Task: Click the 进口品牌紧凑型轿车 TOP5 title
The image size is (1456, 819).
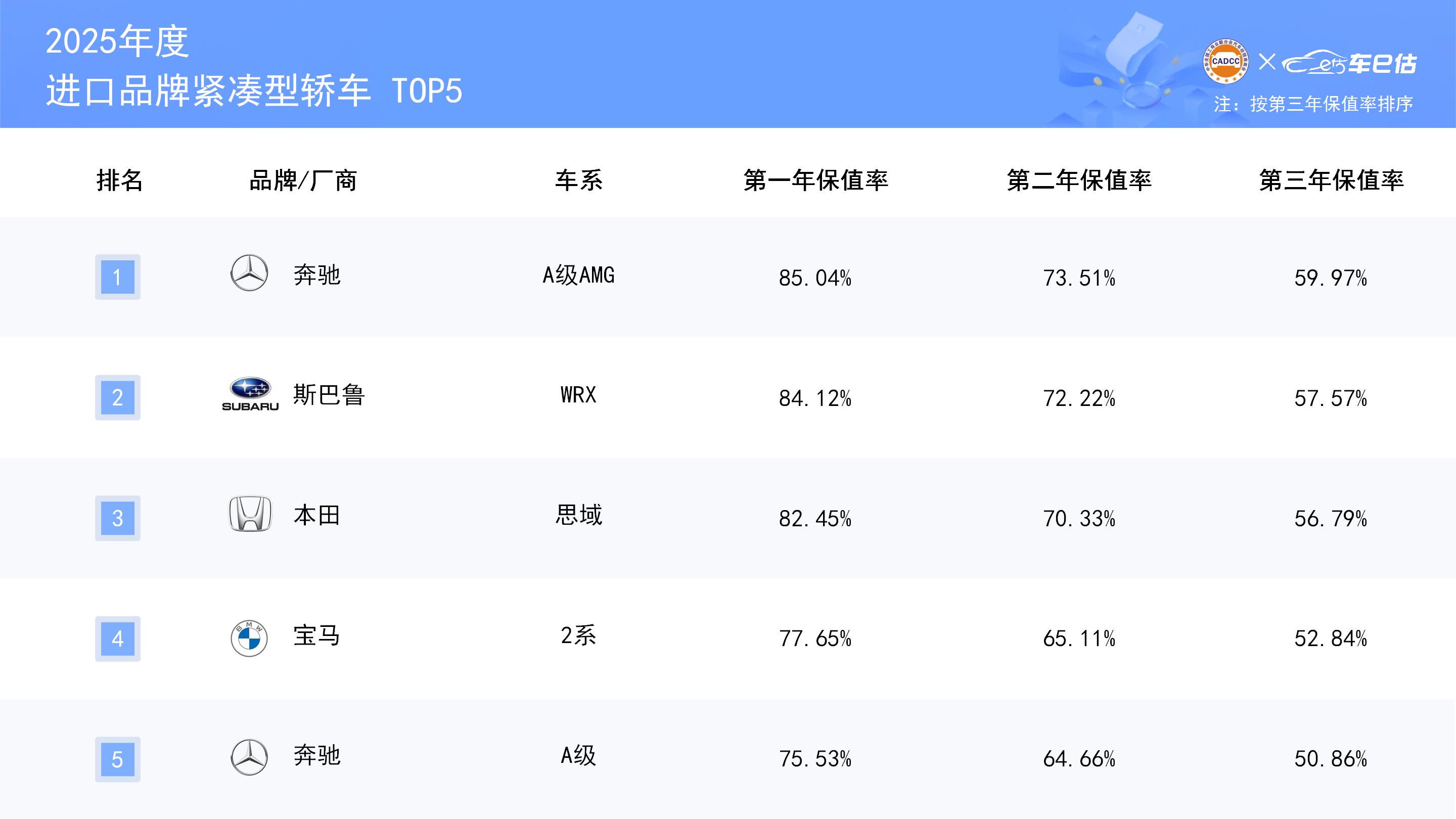Action: (x=254, y=91)
